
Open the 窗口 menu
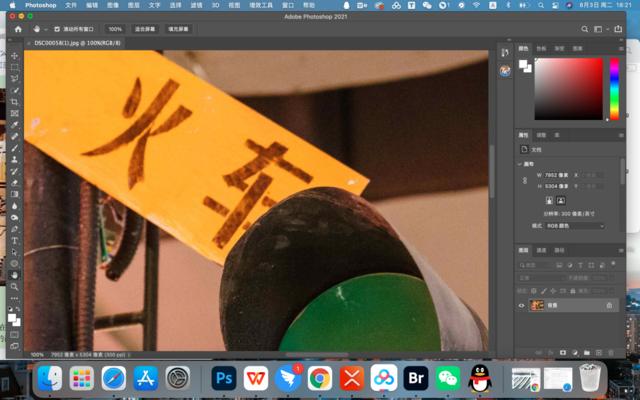pyautogui.click(x=288, y=5)
